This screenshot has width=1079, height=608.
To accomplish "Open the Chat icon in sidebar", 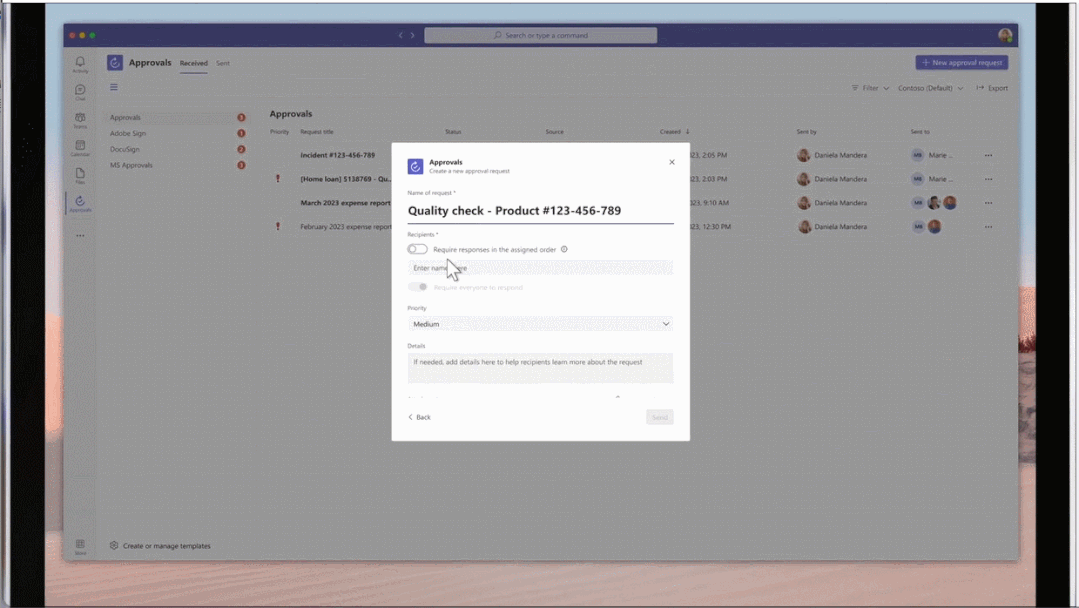I will (80, 92).
